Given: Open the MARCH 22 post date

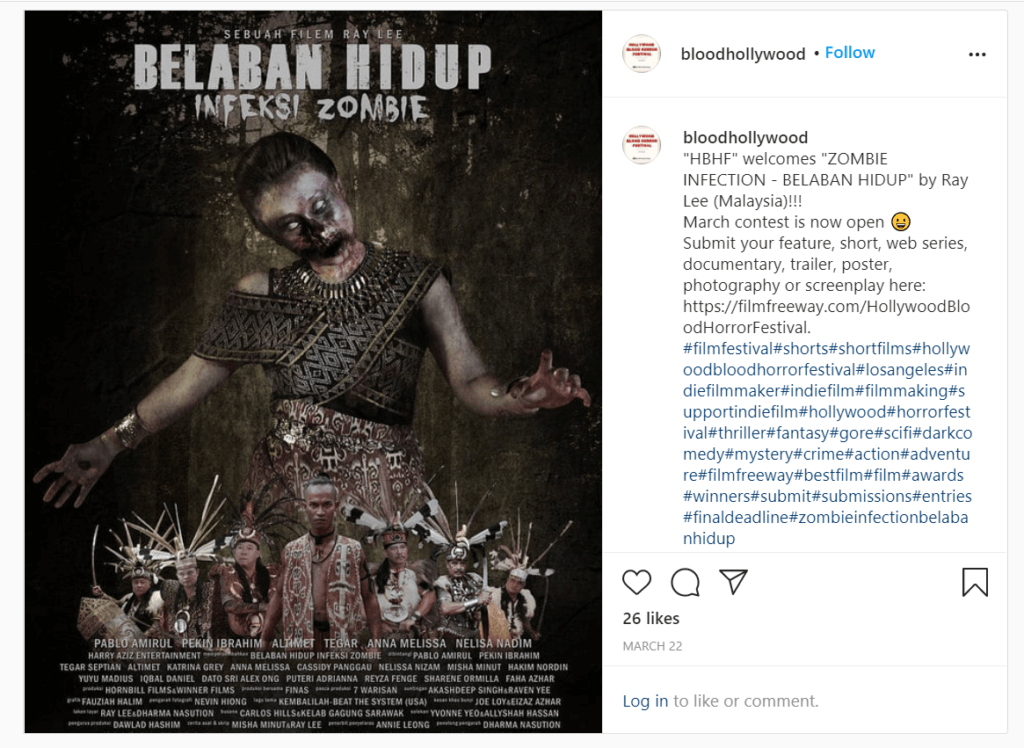Looking at the screenshot, I should pos(652,646).
